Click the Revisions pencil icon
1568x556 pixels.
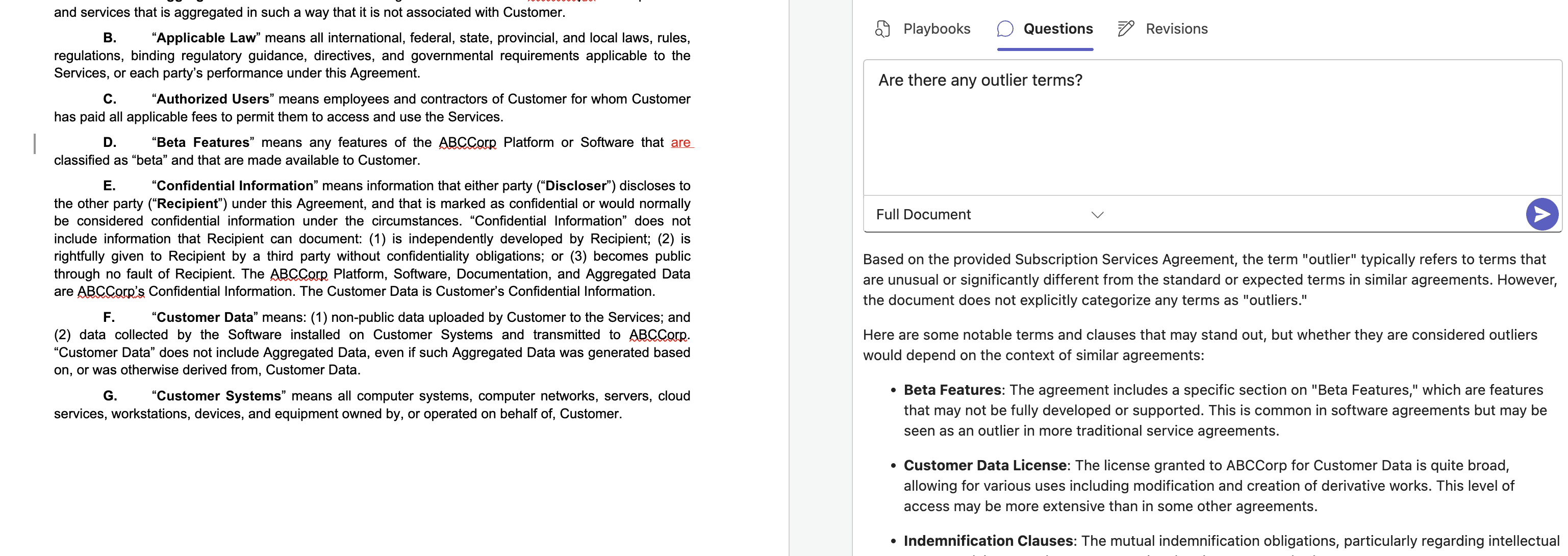1125,29
